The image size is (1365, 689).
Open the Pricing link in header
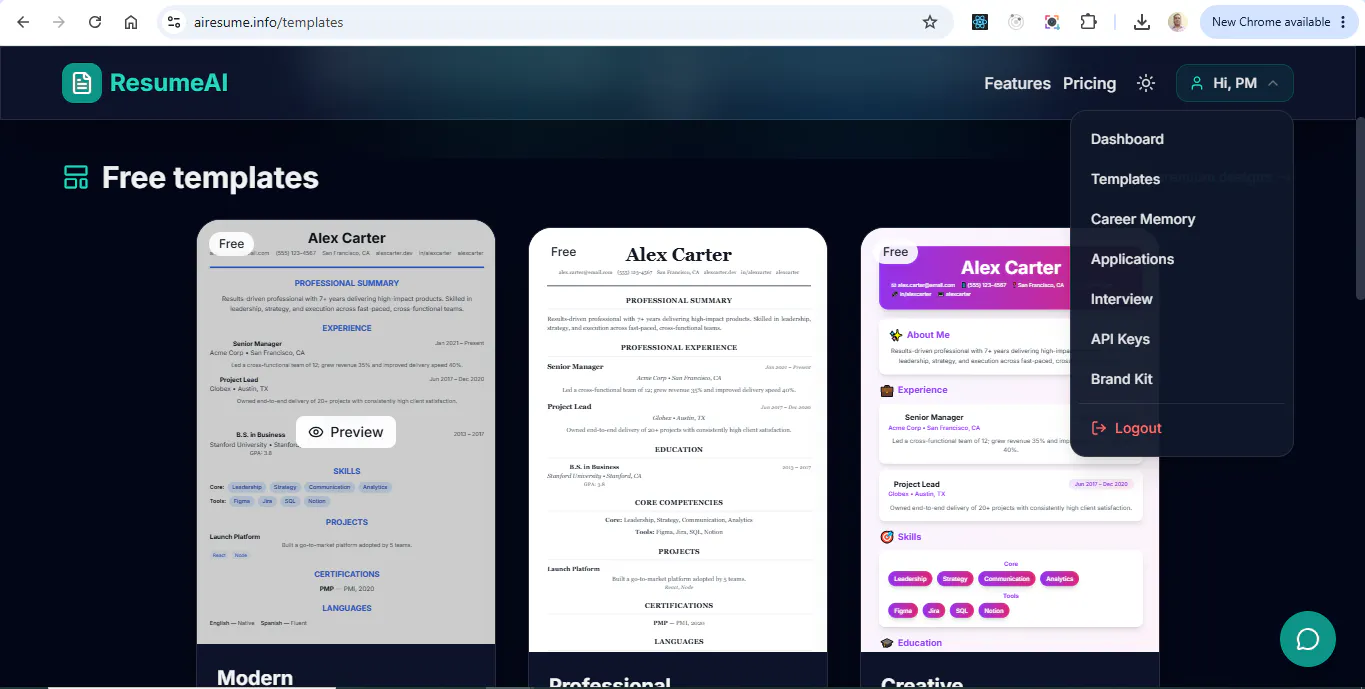pos(1089,83)
